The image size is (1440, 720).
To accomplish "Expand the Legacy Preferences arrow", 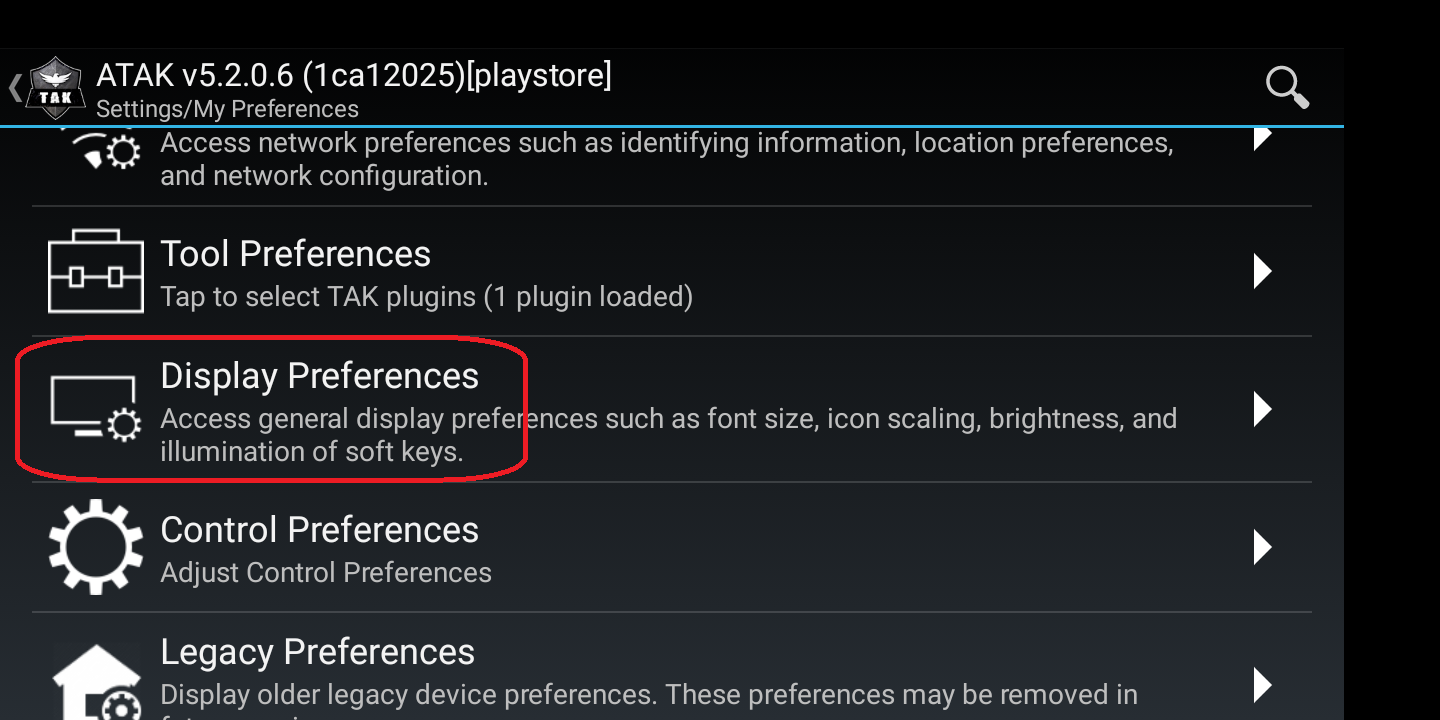I will tap(1262, 684).
